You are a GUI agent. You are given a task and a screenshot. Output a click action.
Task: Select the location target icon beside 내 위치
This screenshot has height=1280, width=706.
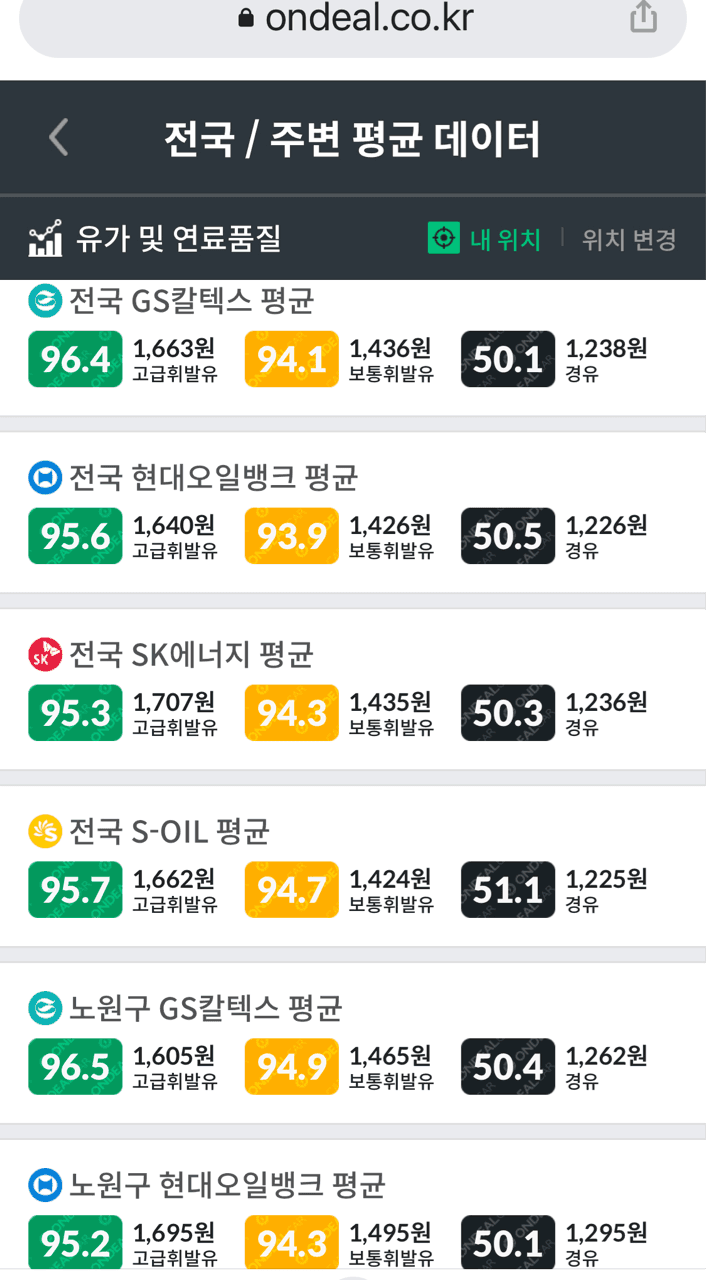(443, 238)
